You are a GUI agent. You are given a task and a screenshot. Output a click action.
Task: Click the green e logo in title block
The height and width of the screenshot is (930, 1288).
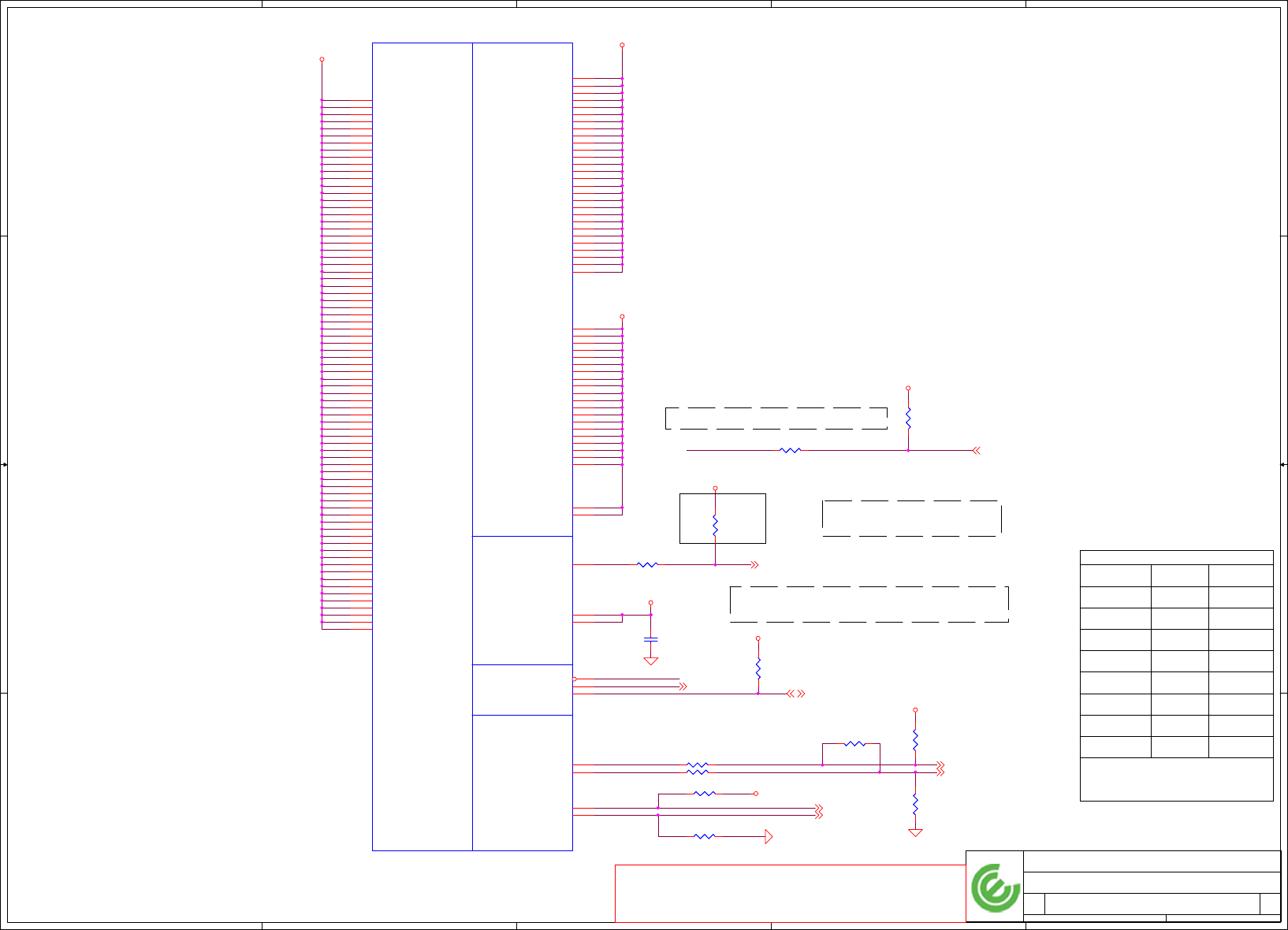coord(995,887)
